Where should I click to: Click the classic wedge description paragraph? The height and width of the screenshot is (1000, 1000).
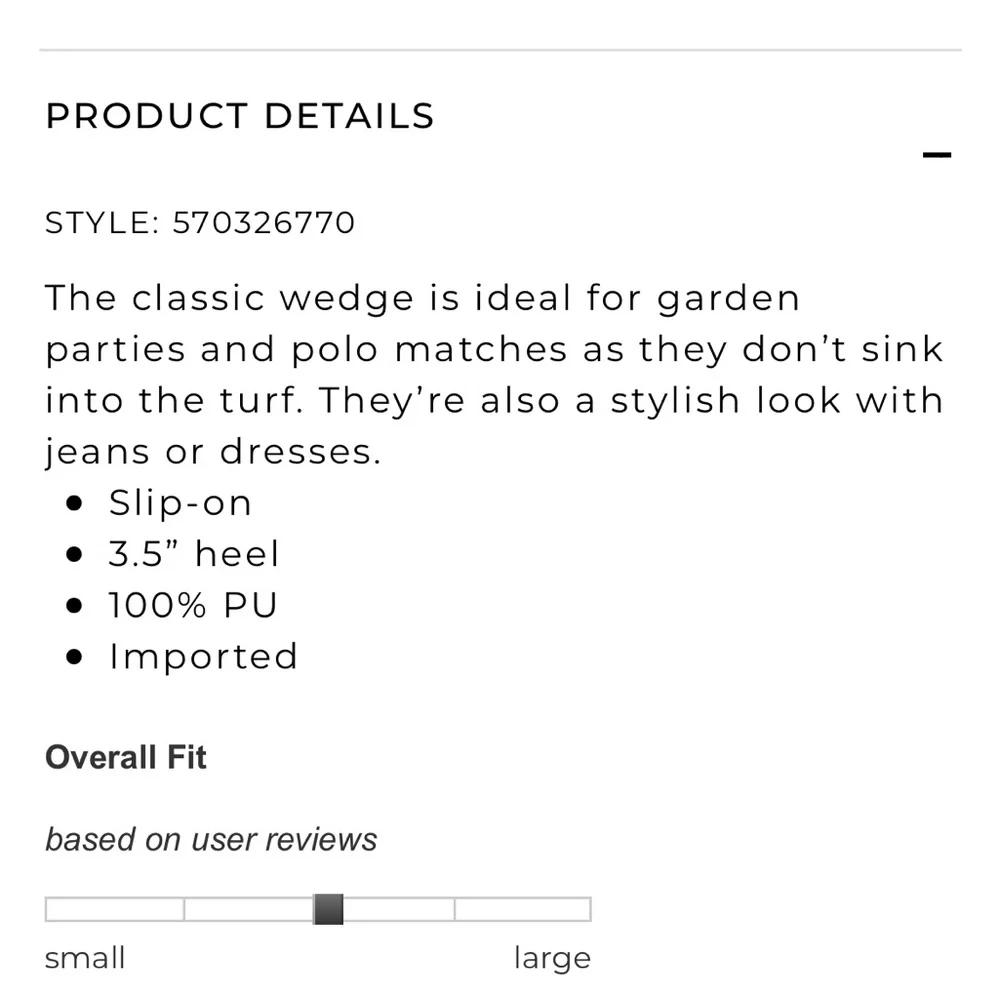494,375
